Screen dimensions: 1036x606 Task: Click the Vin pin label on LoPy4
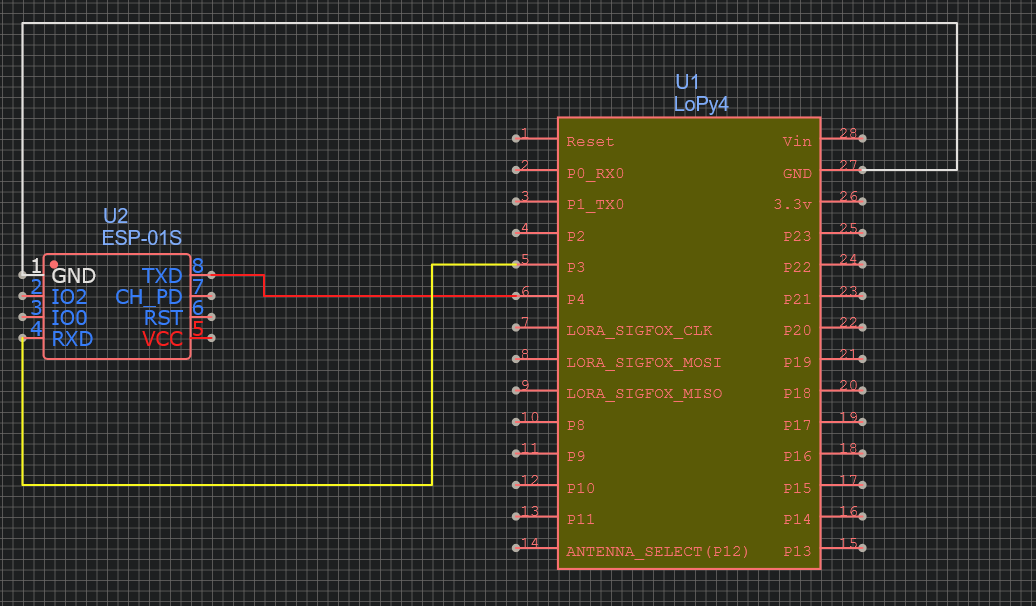(797, 141)
